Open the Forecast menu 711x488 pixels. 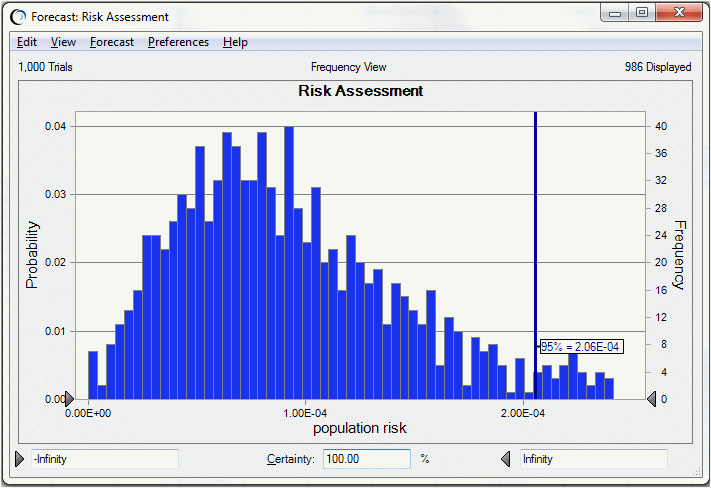[x=112, y=42]
